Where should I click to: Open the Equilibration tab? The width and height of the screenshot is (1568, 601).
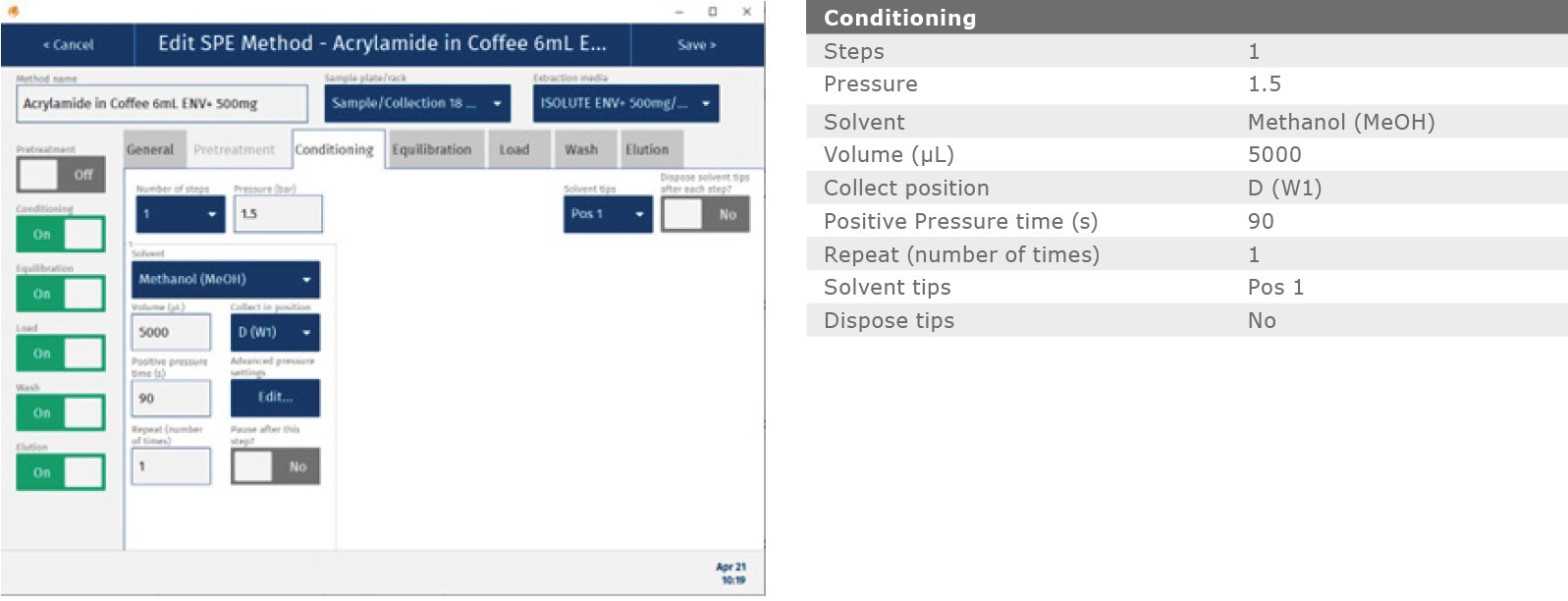tap(432, 149)
